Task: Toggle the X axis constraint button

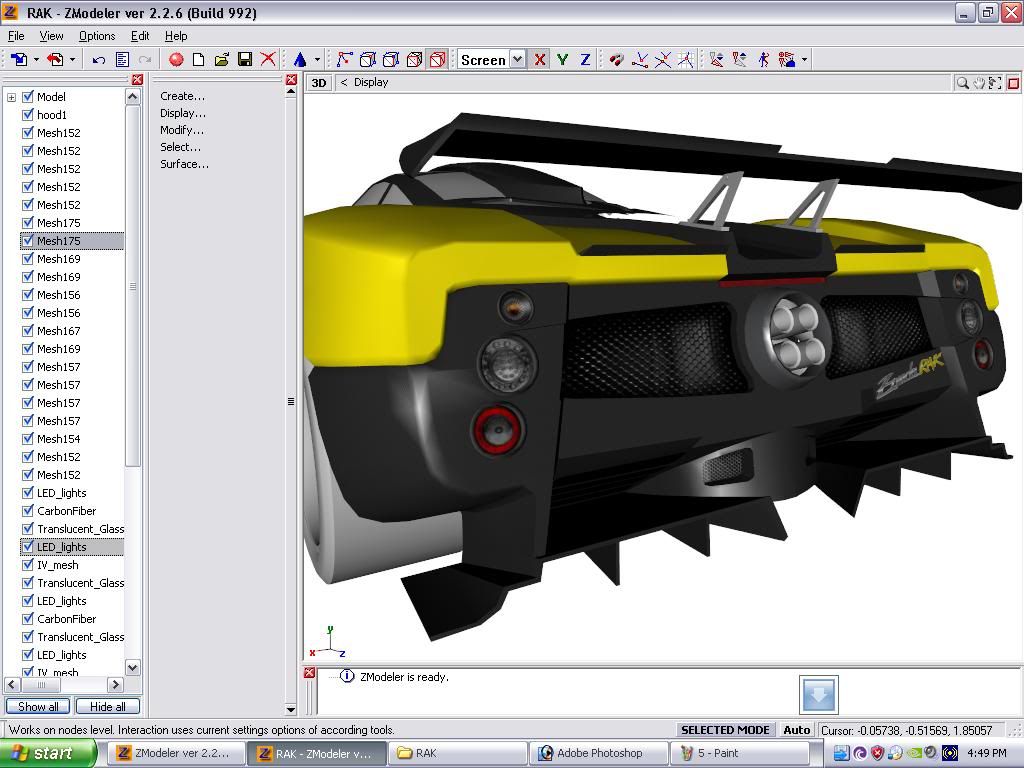Action: coord(540,60)
